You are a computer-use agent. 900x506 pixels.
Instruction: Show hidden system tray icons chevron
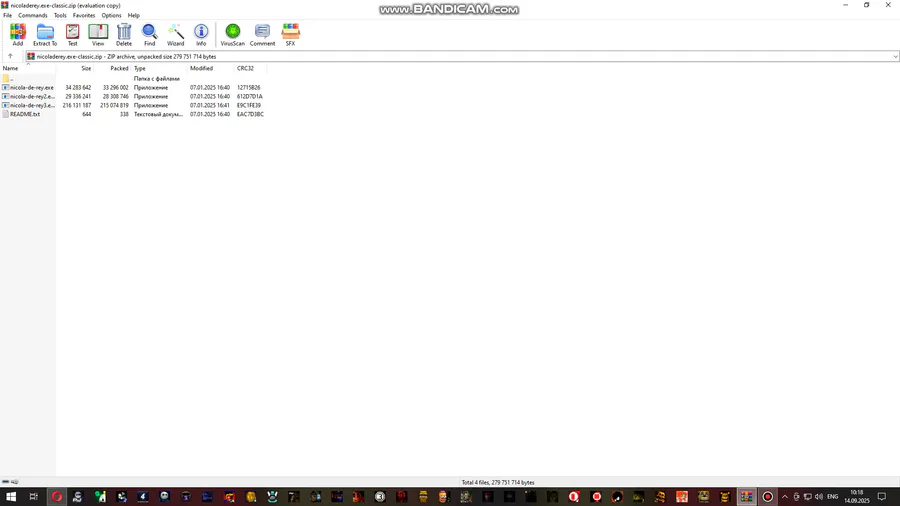pyautogui.click(x=785, y=497)
